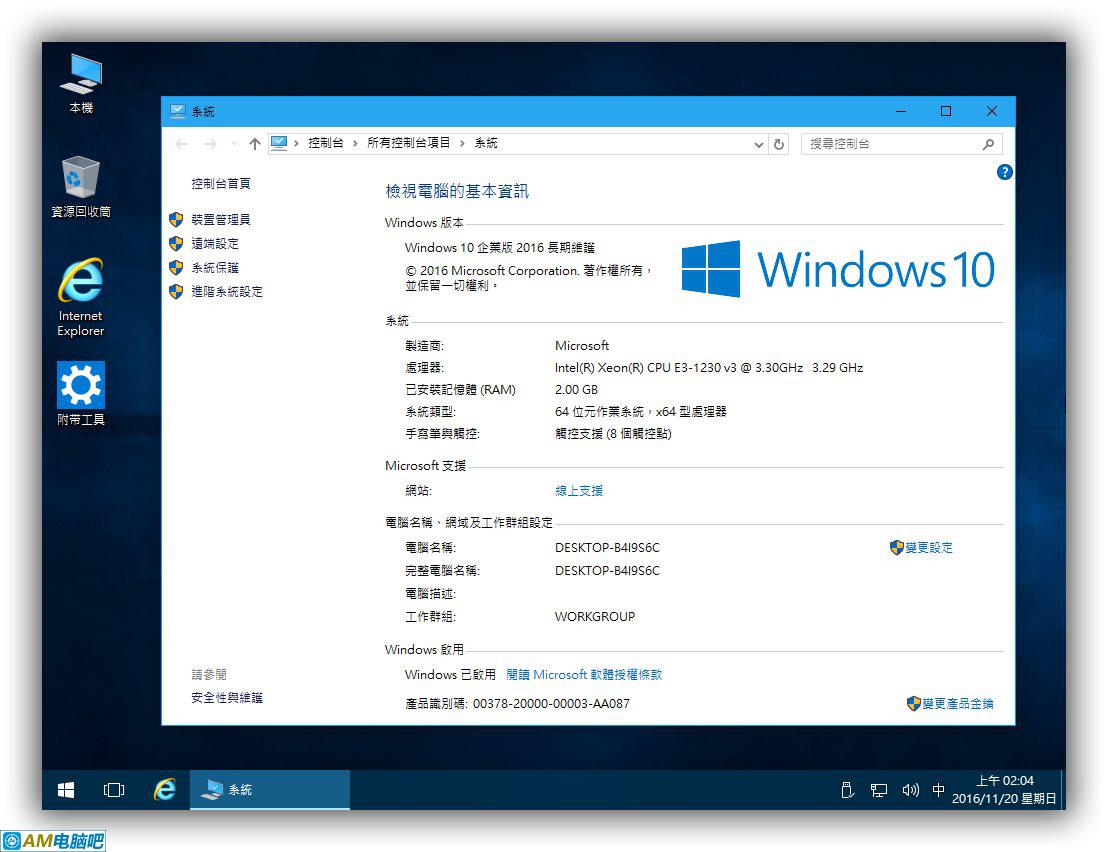
Task: Open Task View on the taskbar
Action: click(114, 790)
